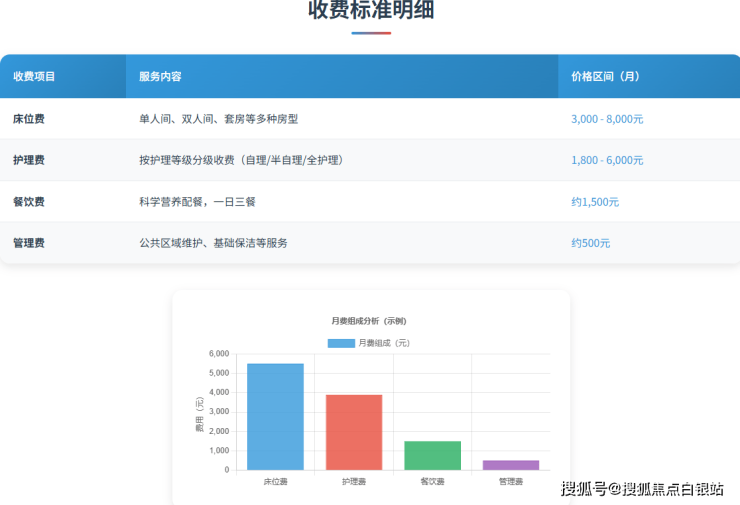Click the blue 床位费 bar
The image size is (740, 505).
275,417
